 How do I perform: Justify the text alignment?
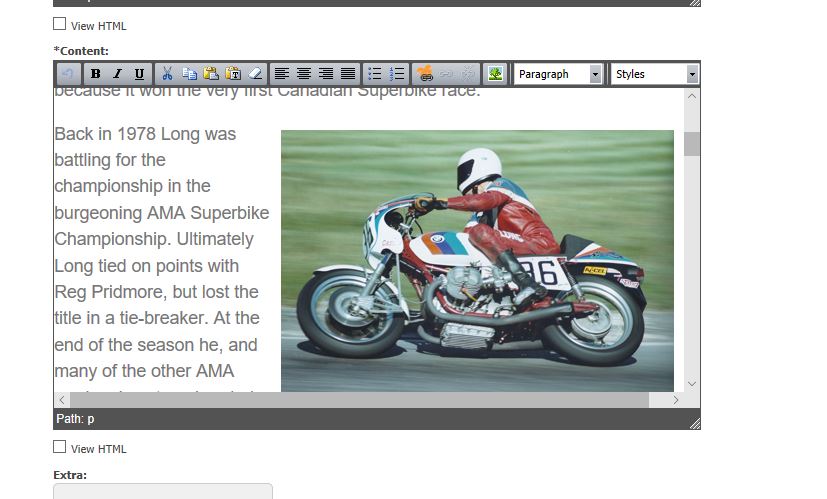coord(347,74)
